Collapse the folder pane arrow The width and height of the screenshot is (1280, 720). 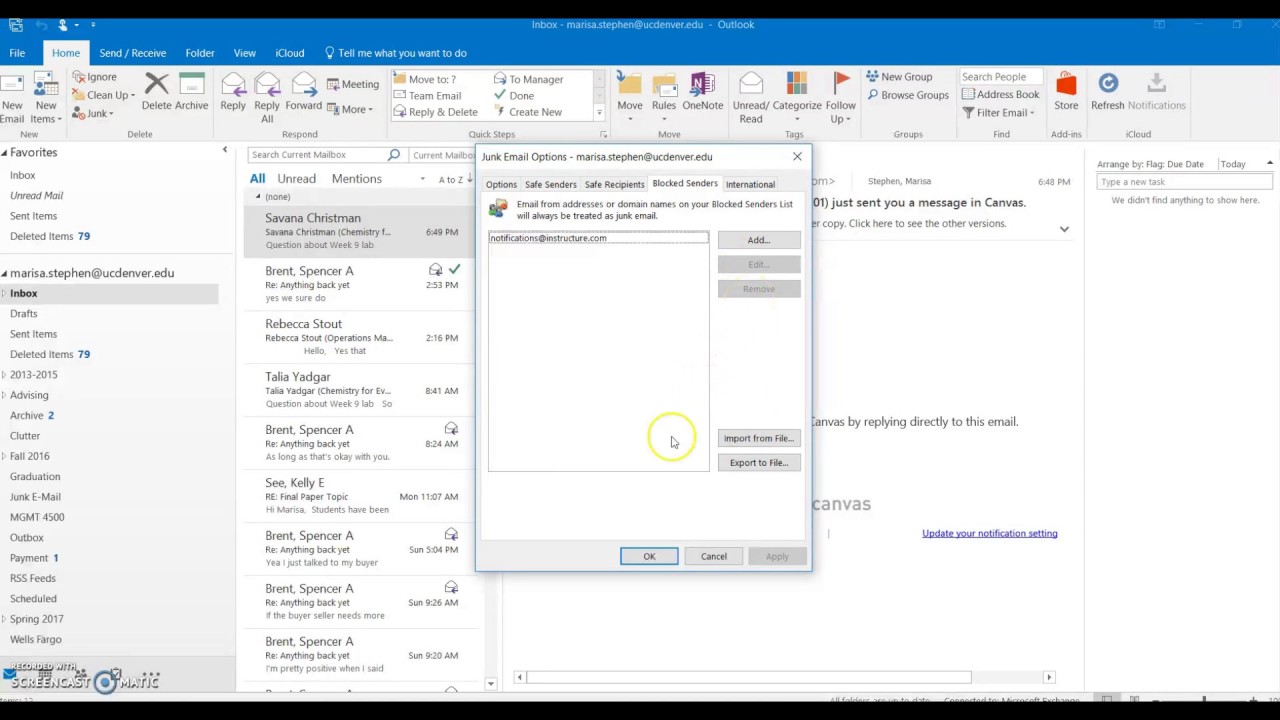(225, 150)
